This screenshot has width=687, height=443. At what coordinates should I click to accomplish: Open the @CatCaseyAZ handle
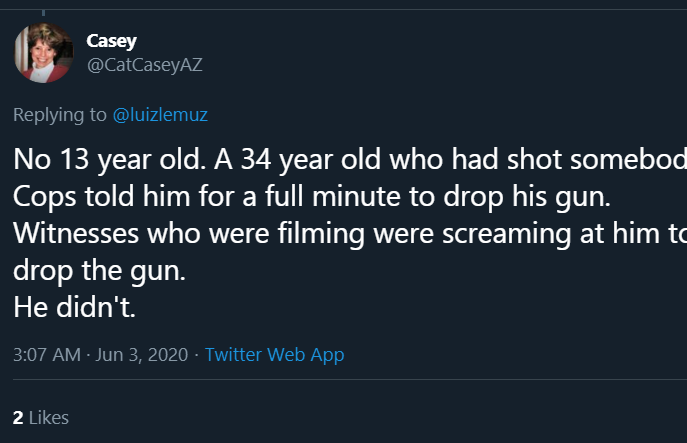pos(145,65)
